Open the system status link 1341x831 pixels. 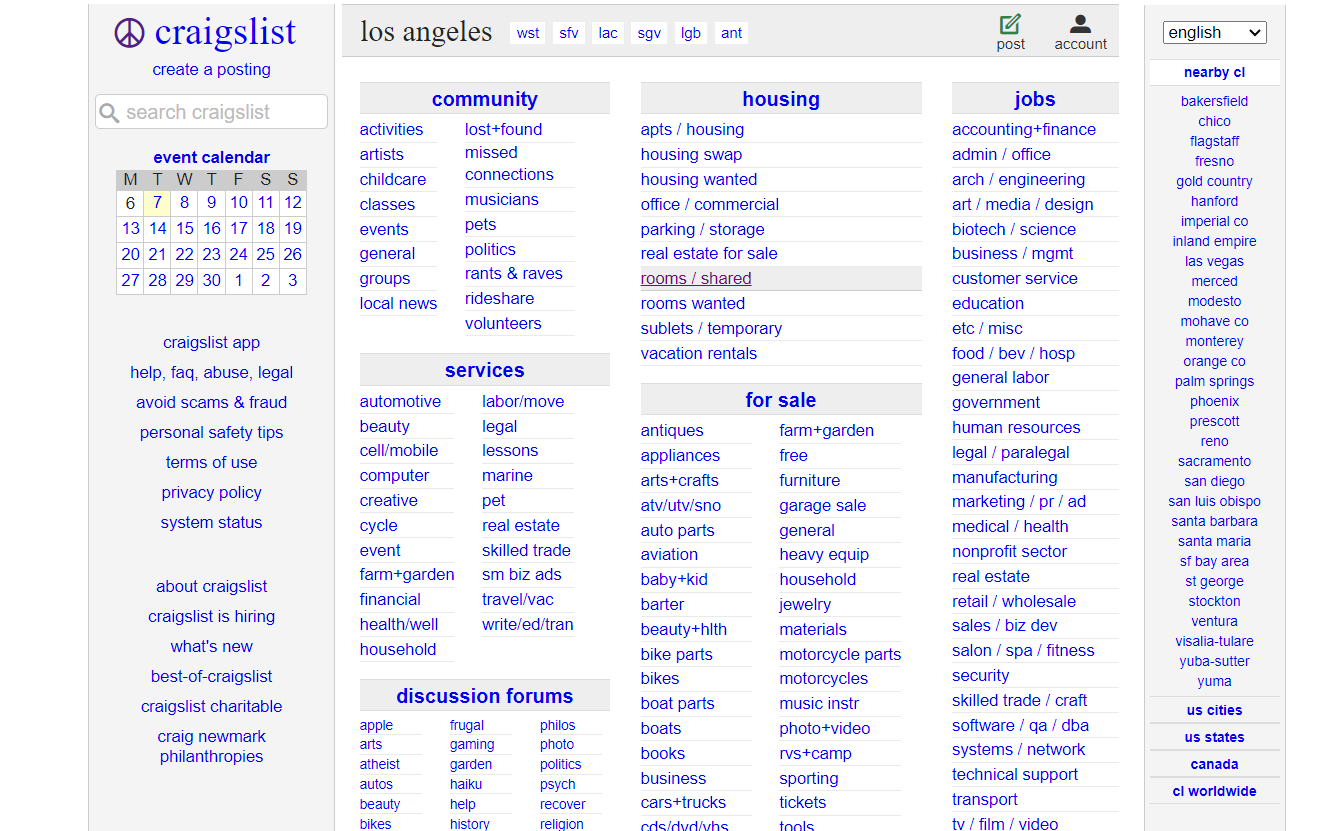tap(211, 522)
